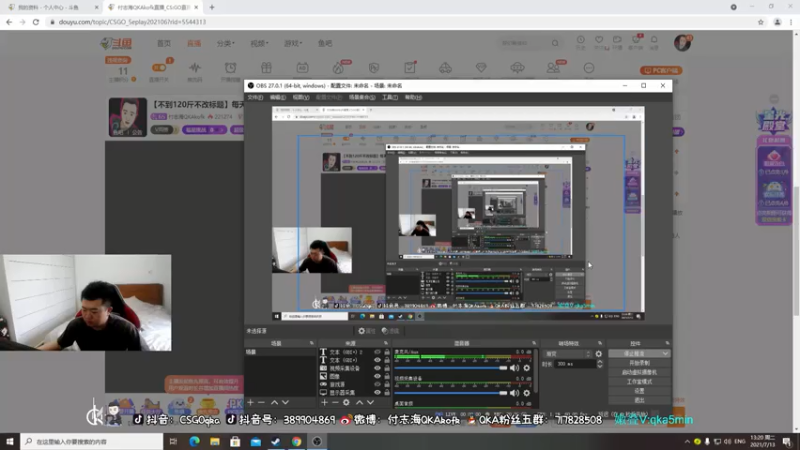
Task: Click the waveform icon in Douyu toolbar
Action: [x=195, y=67]
